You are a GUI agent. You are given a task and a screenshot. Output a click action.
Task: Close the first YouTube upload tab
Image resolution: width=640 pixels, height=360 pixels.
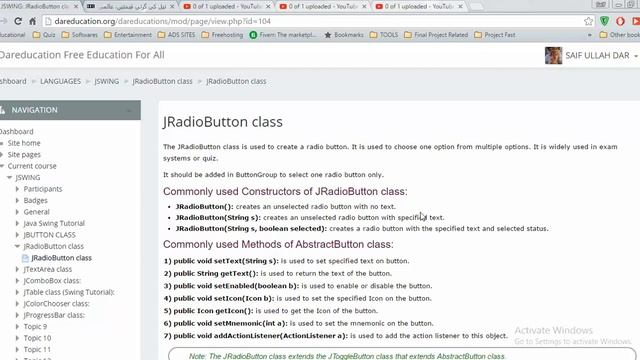[268, 7]
